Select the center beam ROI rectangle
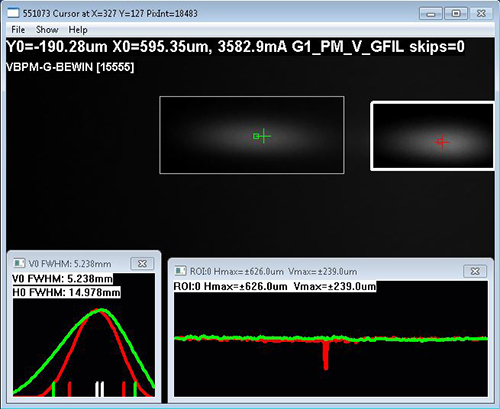This screenshot has height=409, width=500. coord(252,135)
